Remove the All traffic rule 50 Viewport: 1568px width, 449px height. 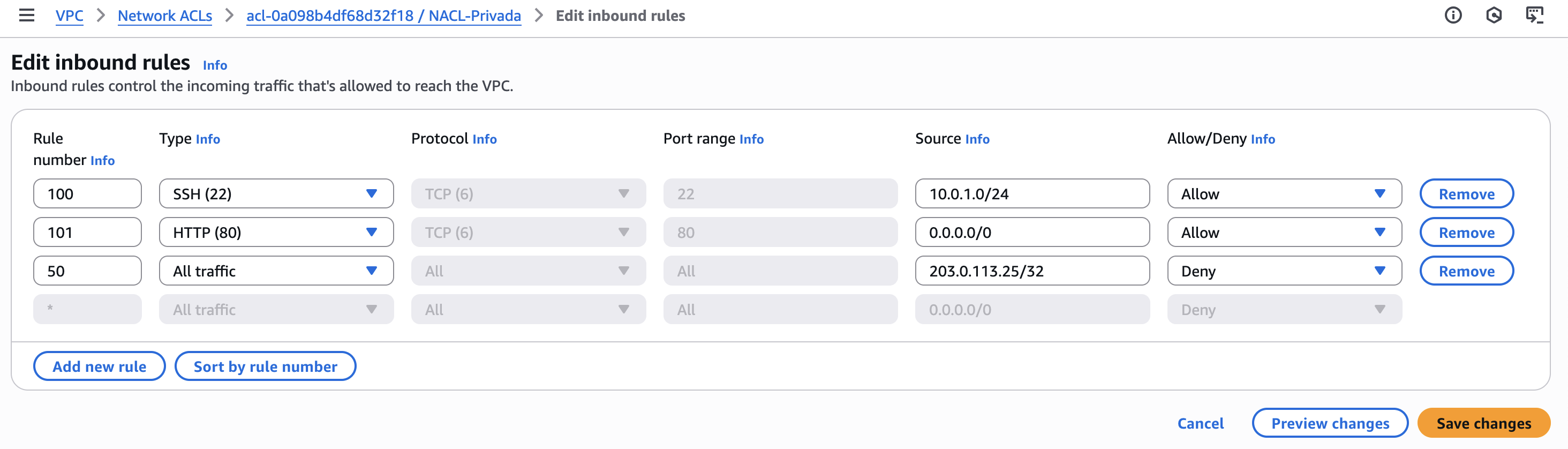click(x=1466, y=271)
